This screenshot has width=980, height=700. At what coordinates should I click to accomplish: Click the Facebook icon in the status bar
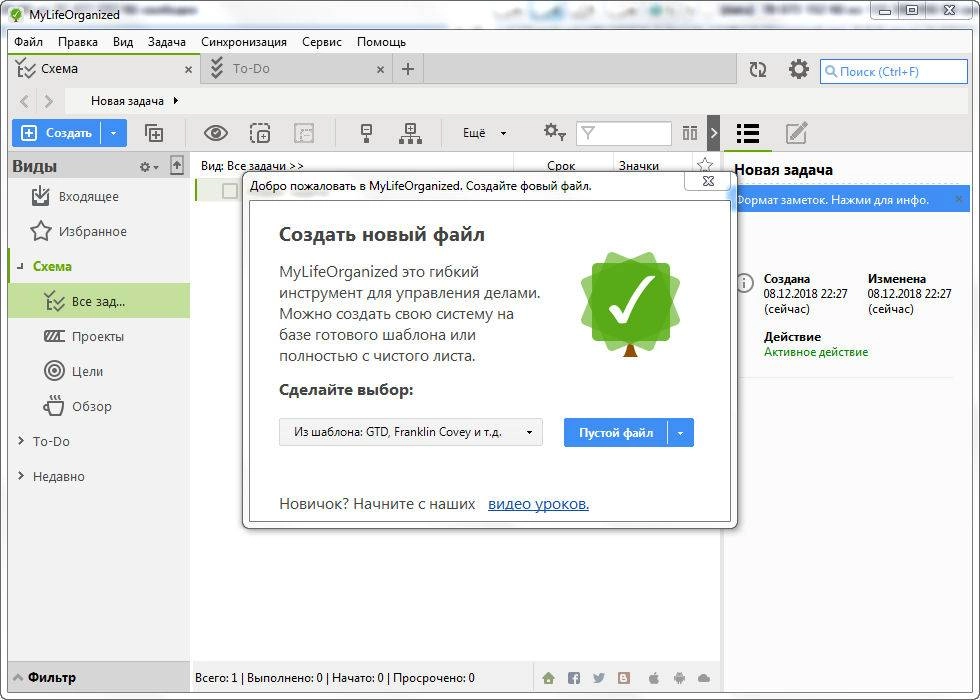click(x=574, y=678)
